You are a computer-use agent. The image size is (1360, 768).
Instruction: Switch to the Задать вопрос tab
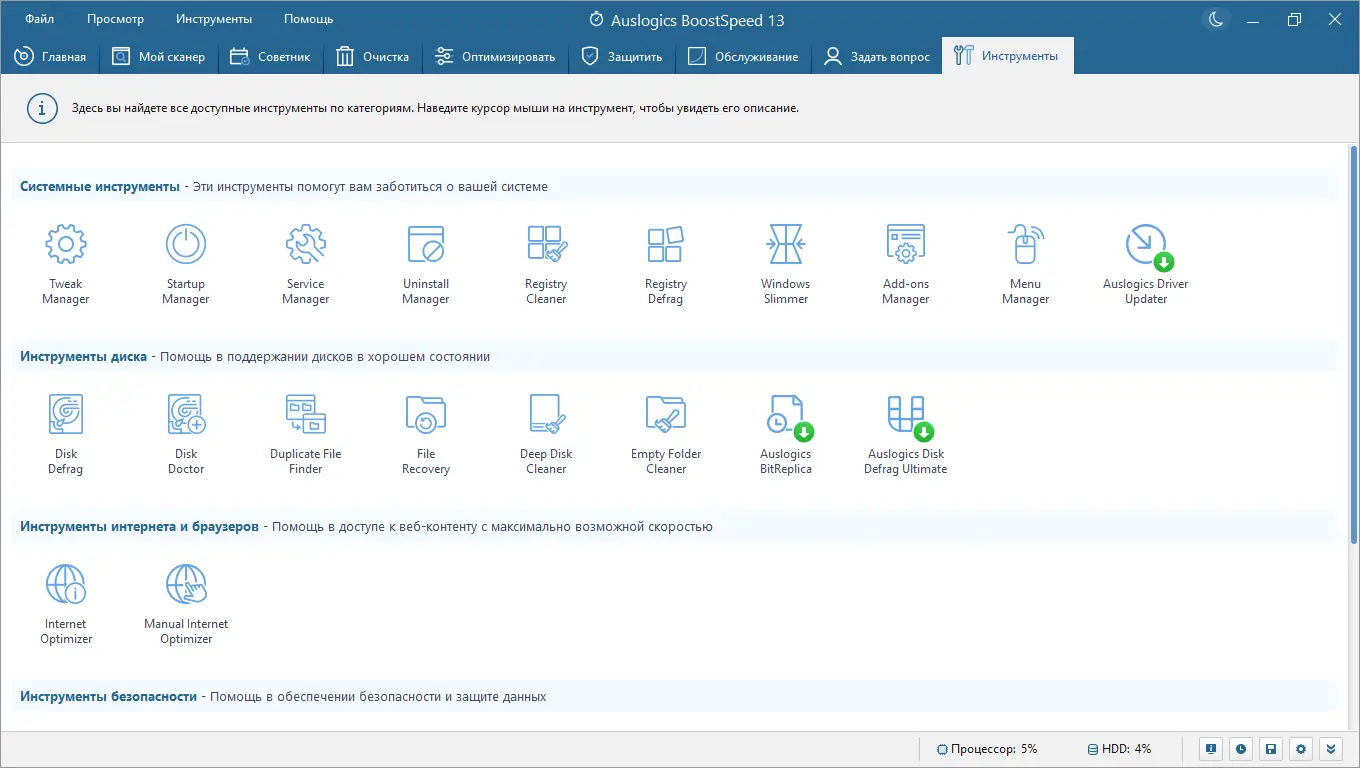tap(876, 57)
